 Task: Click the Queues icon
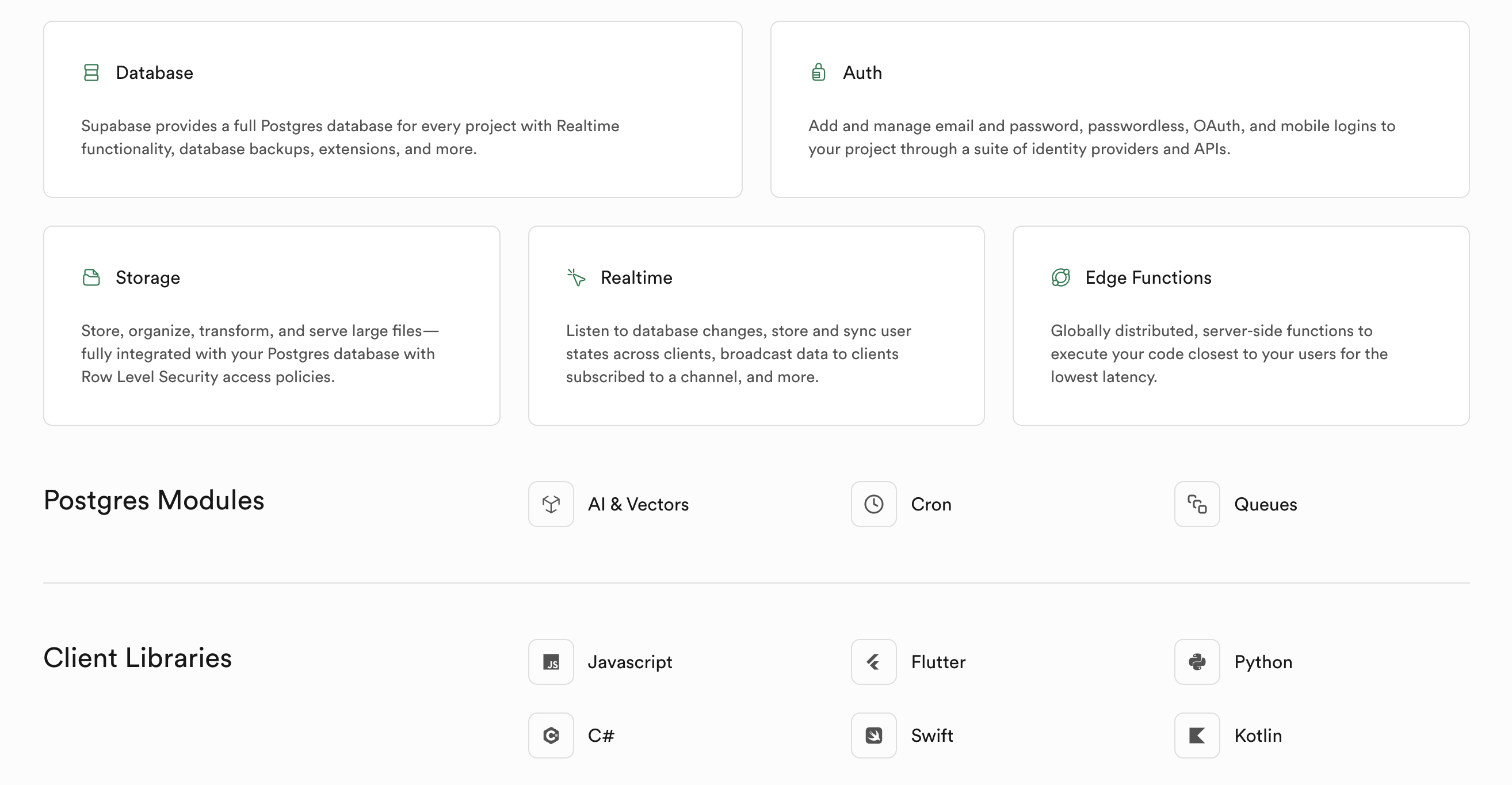tap(1197, 504)
